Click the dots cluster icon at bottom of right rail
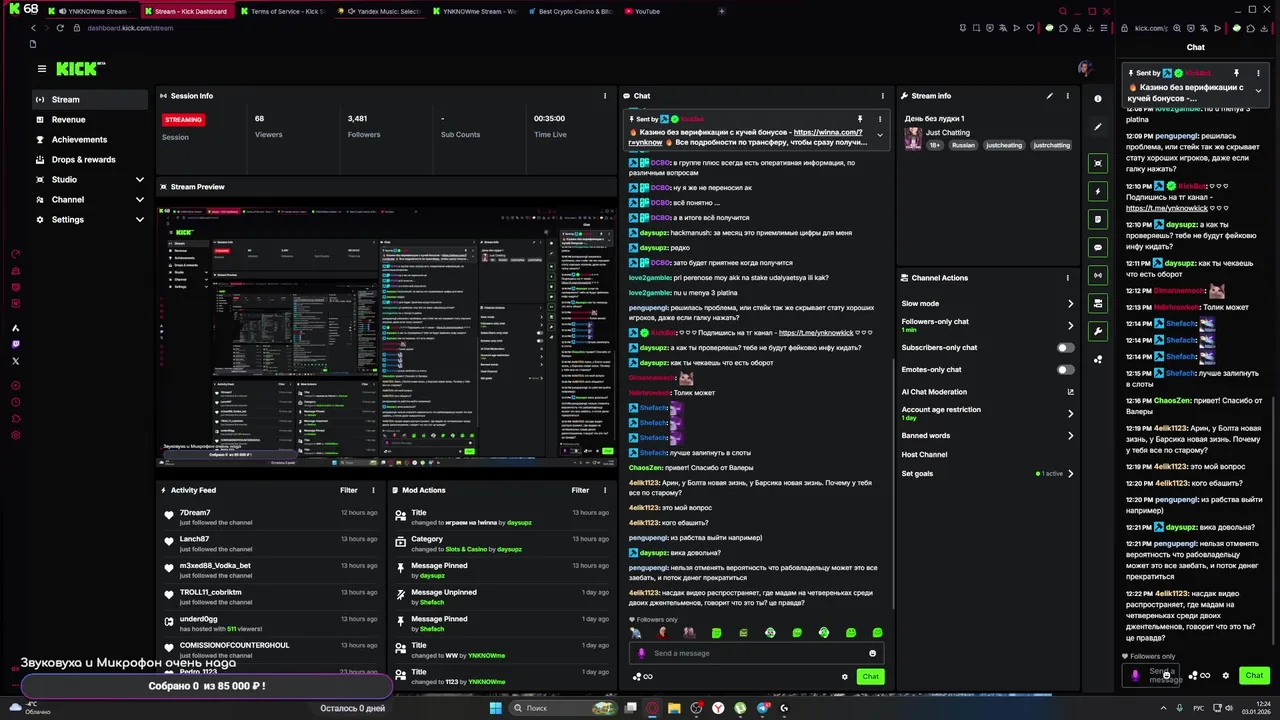The image size is (1280, 720). (x=1098, y=359)
